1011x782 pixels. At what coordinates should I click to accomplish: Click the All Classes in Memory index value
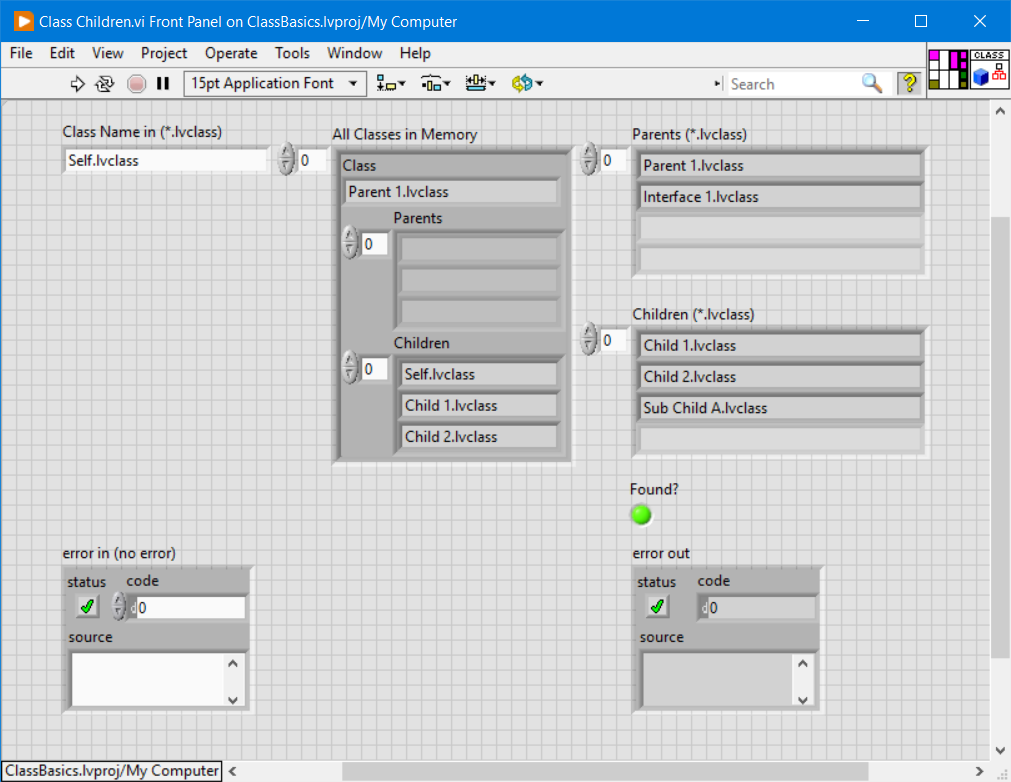[x=312, y=160]
